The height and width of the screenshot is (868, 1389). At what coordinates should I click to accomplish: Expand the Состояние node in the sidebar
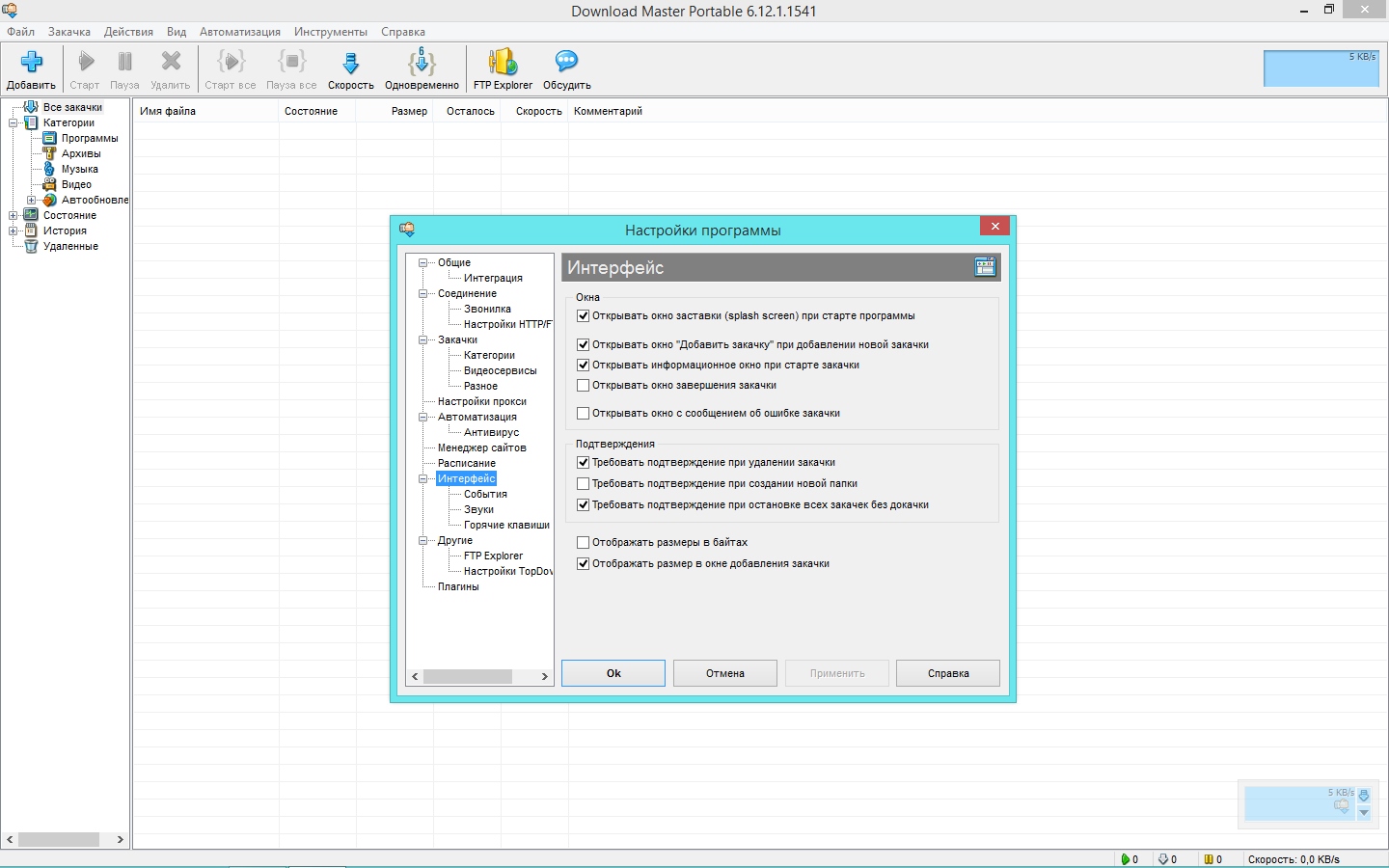(14, 215)
